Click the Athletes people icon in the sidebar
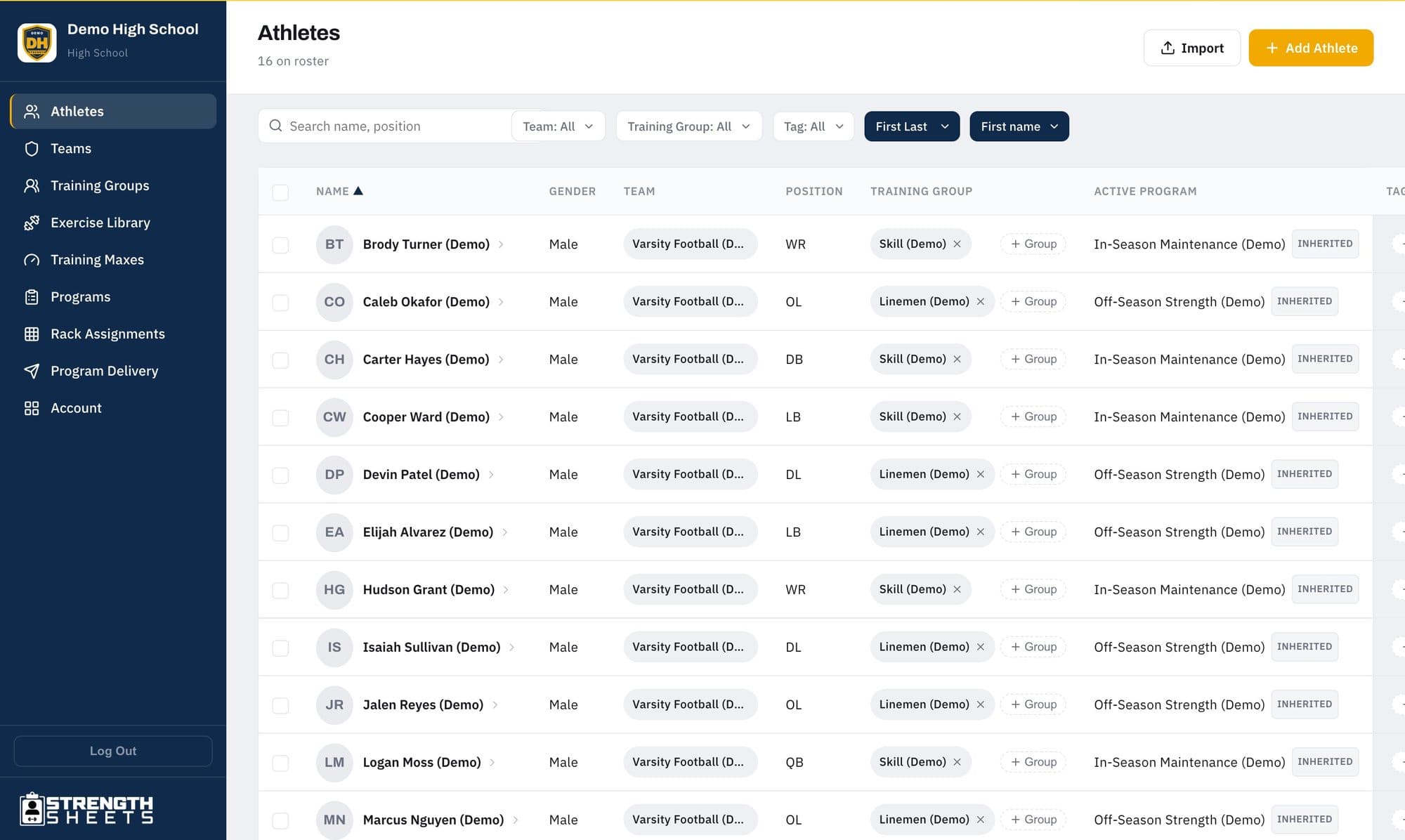This screenshot has height=840, width=1405. 32,112
